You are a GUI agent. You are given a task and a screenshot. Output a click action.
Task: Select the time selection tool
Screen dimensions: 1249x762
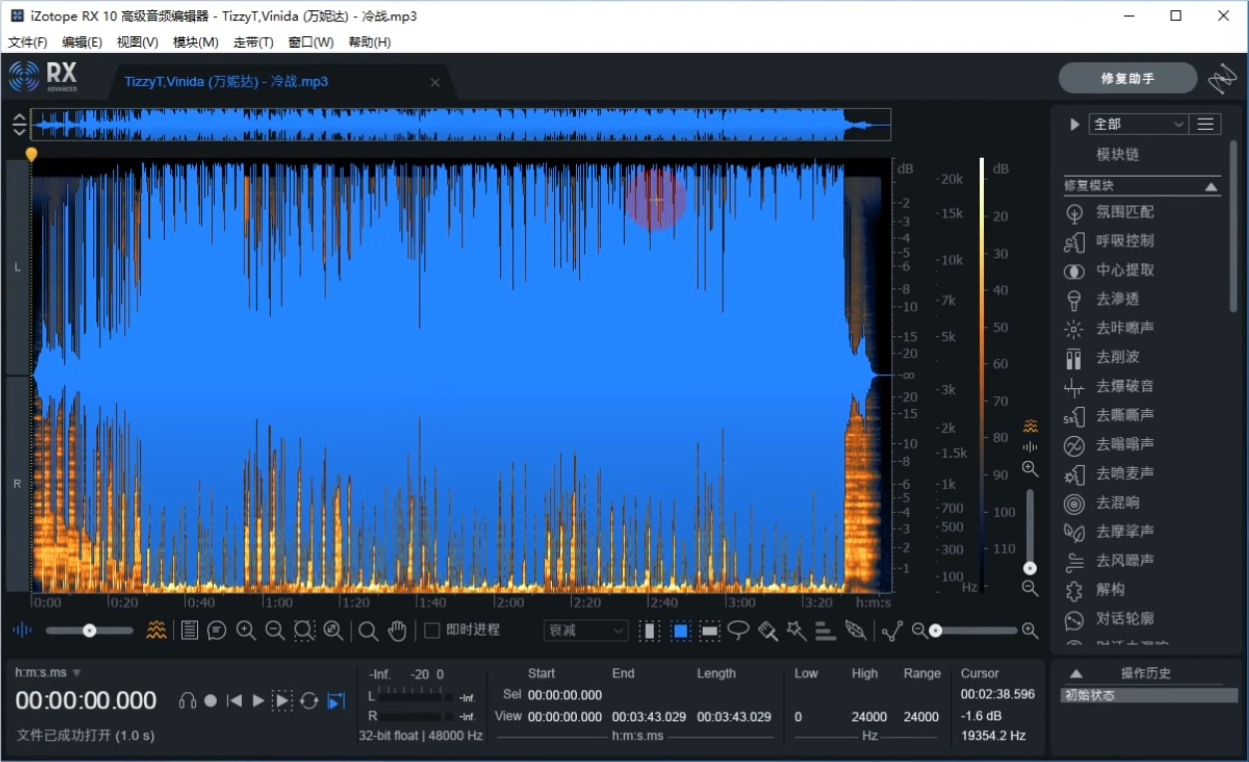[x=651, y=630]
